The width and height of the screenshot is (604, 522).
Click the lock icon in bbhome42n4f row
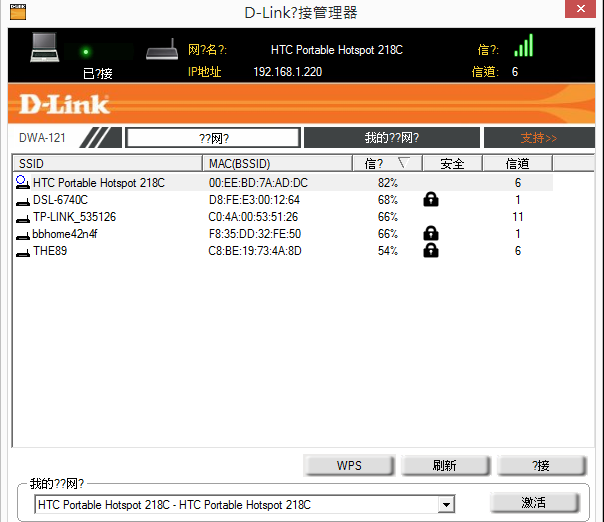click(x=431, y=233)
